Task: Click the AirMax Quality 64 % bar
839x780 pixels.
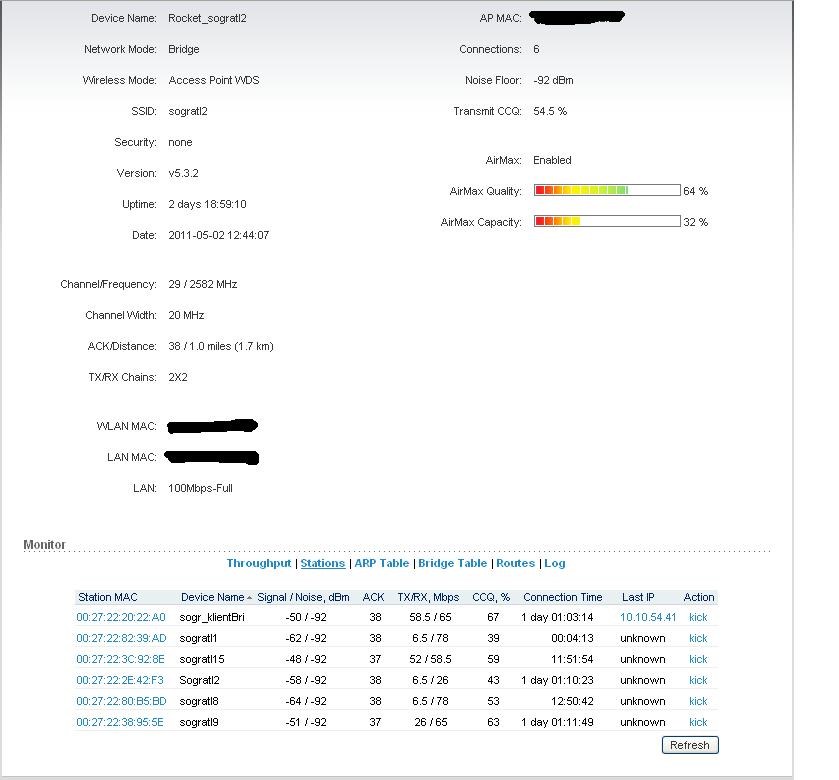Action: [607, 190]
